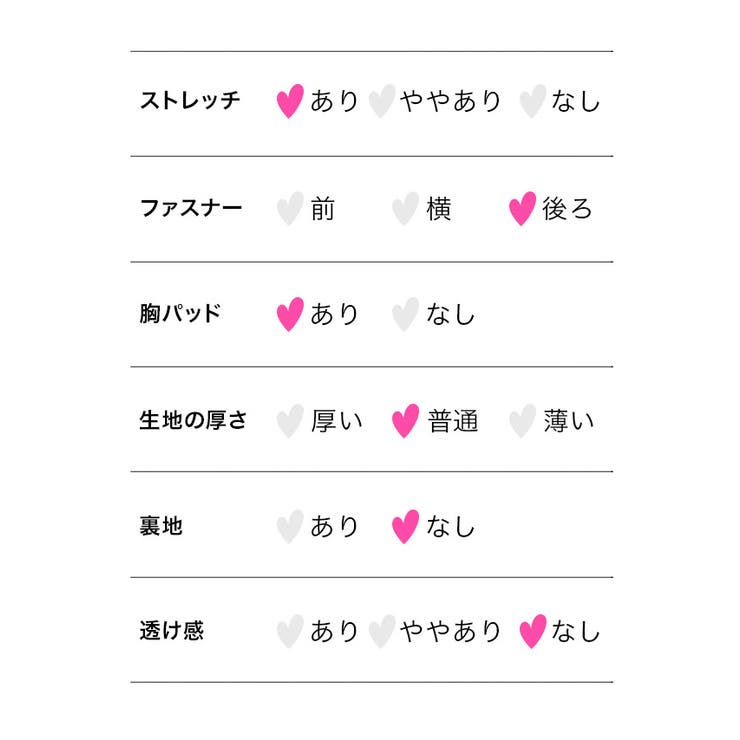740x740 pixels.
Task: Pick gray heart for 透け感 あり
Action: click(289, 631)
